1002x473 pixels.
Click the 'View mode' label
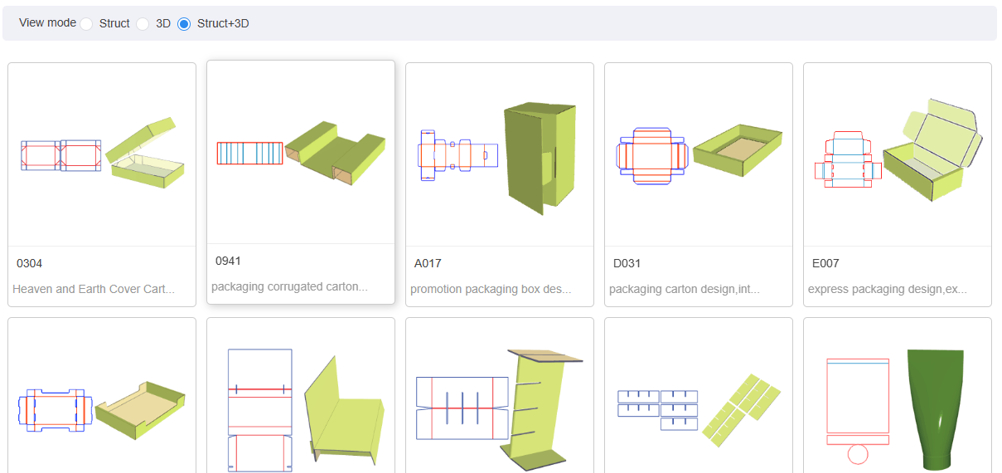pyautogui.click(x=47, y=23)
